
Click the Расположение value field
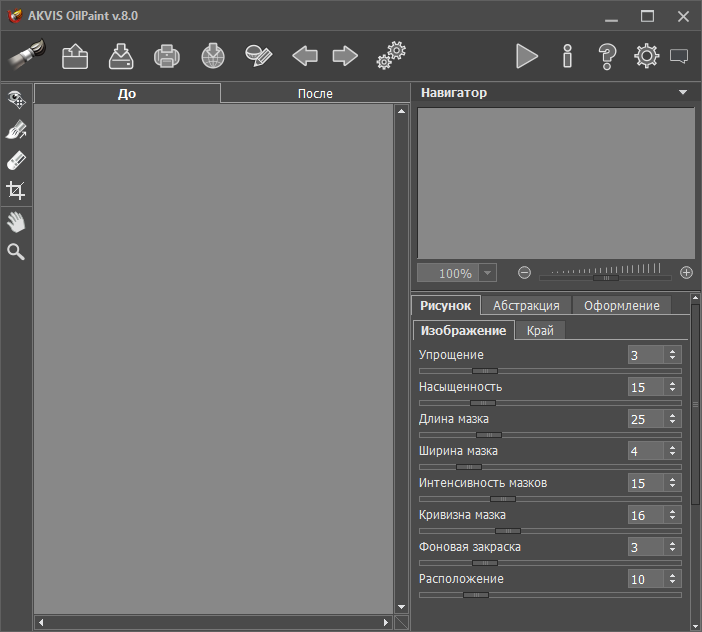coord(646,579)
